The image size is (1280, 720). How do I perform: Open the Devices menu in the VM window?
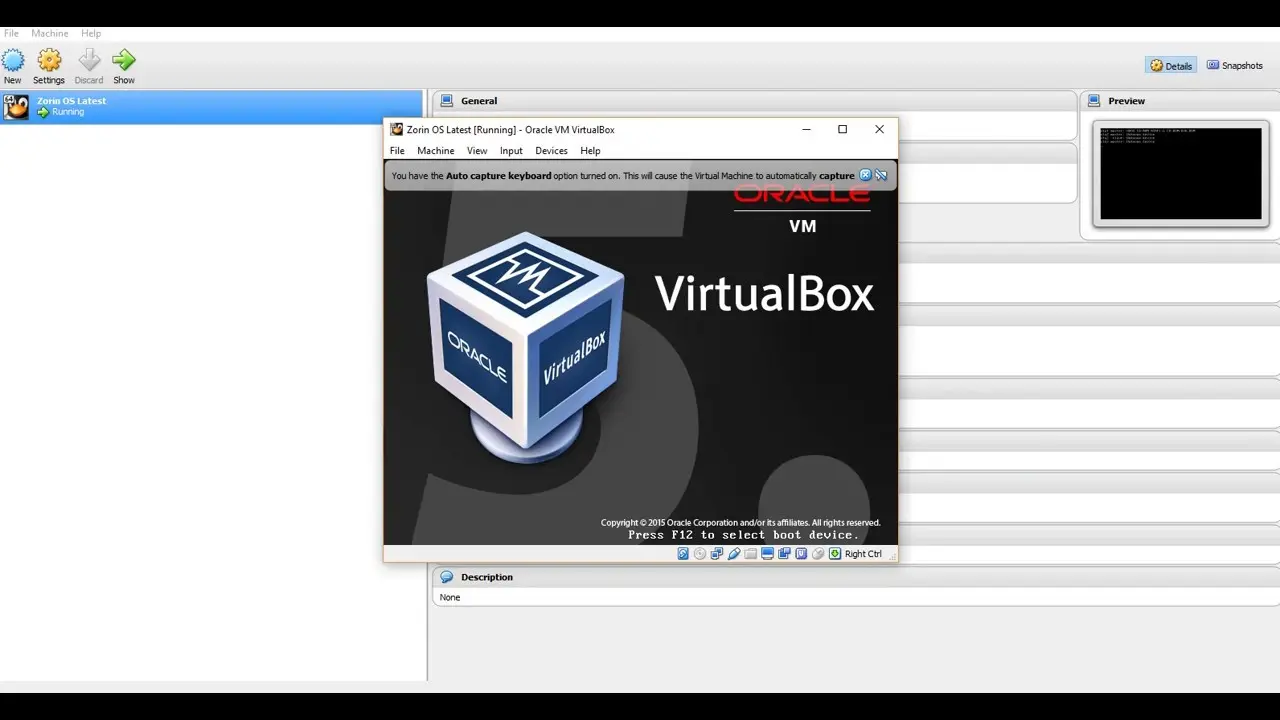point(551,151)
